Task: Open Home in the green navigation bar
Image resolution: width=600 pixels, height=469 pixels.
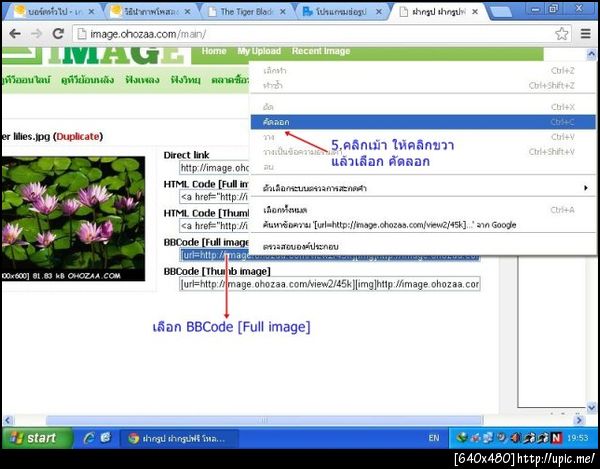Action: (x=214, y=51)
